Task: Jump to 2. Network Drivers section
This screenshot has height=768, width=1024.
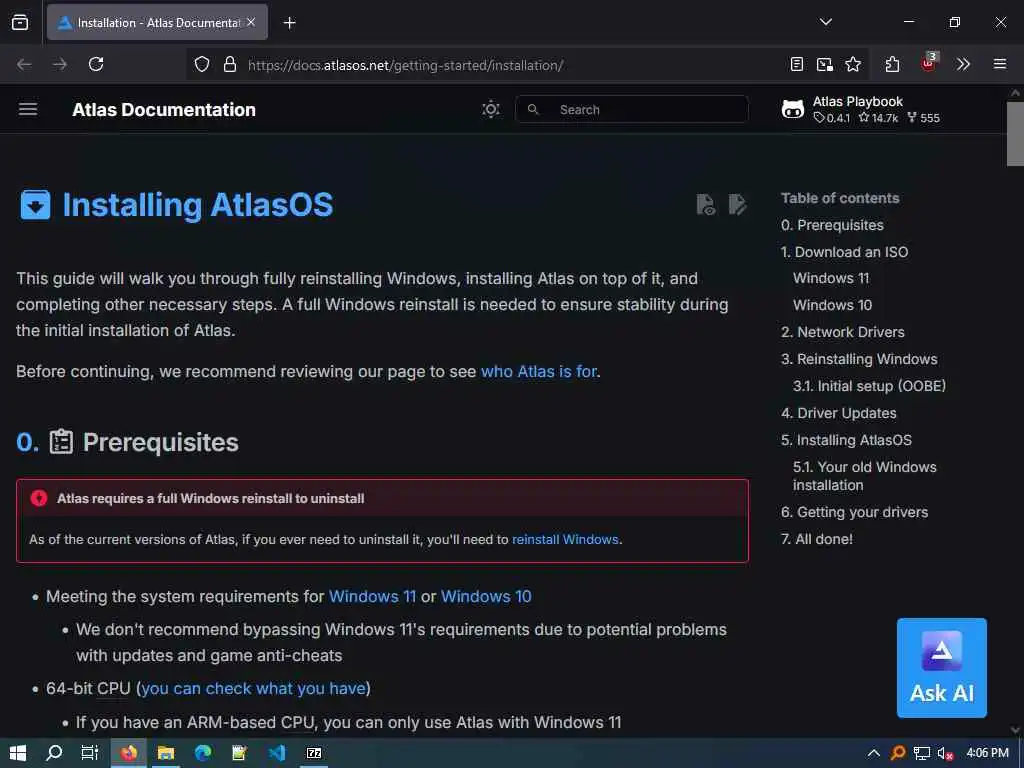Action: pos(842,332)
